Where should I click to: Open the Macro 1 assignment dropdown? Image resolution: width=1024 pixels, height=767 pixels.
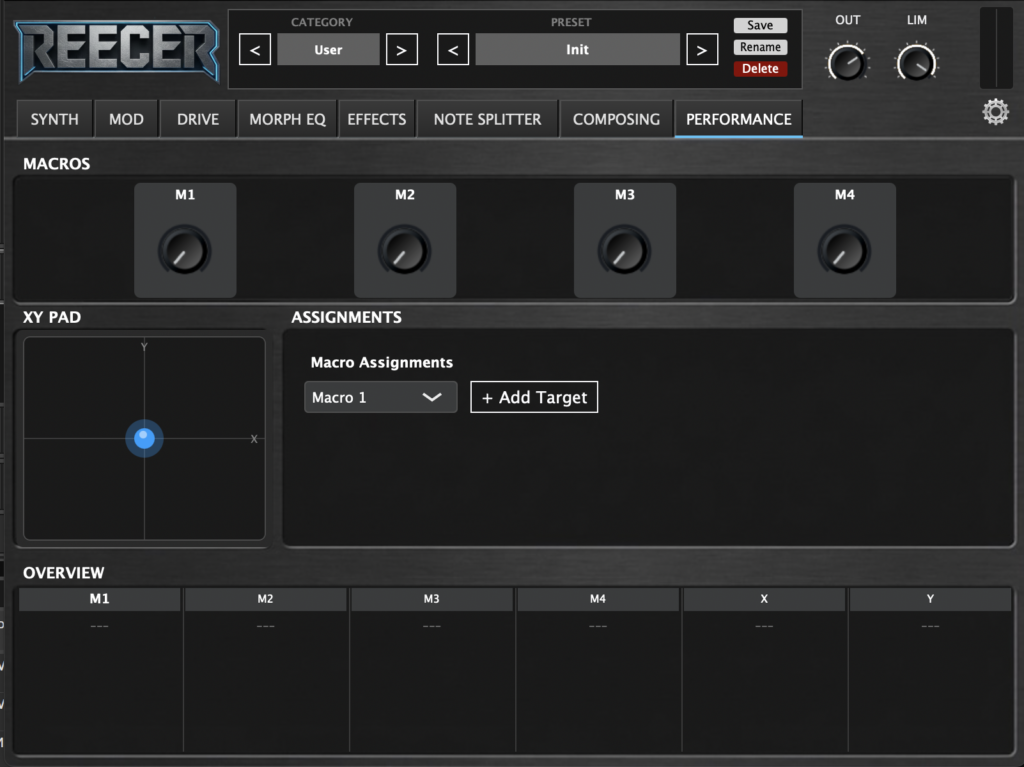380,397
